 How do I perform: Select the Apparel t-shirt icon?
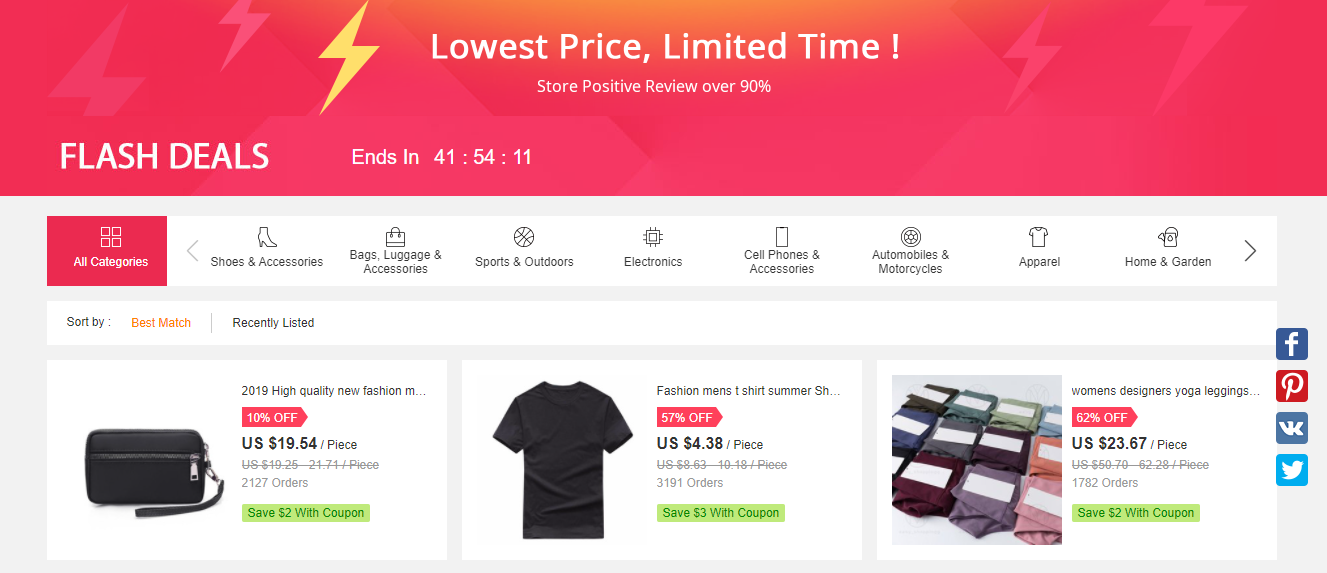tap(1039, 237)
